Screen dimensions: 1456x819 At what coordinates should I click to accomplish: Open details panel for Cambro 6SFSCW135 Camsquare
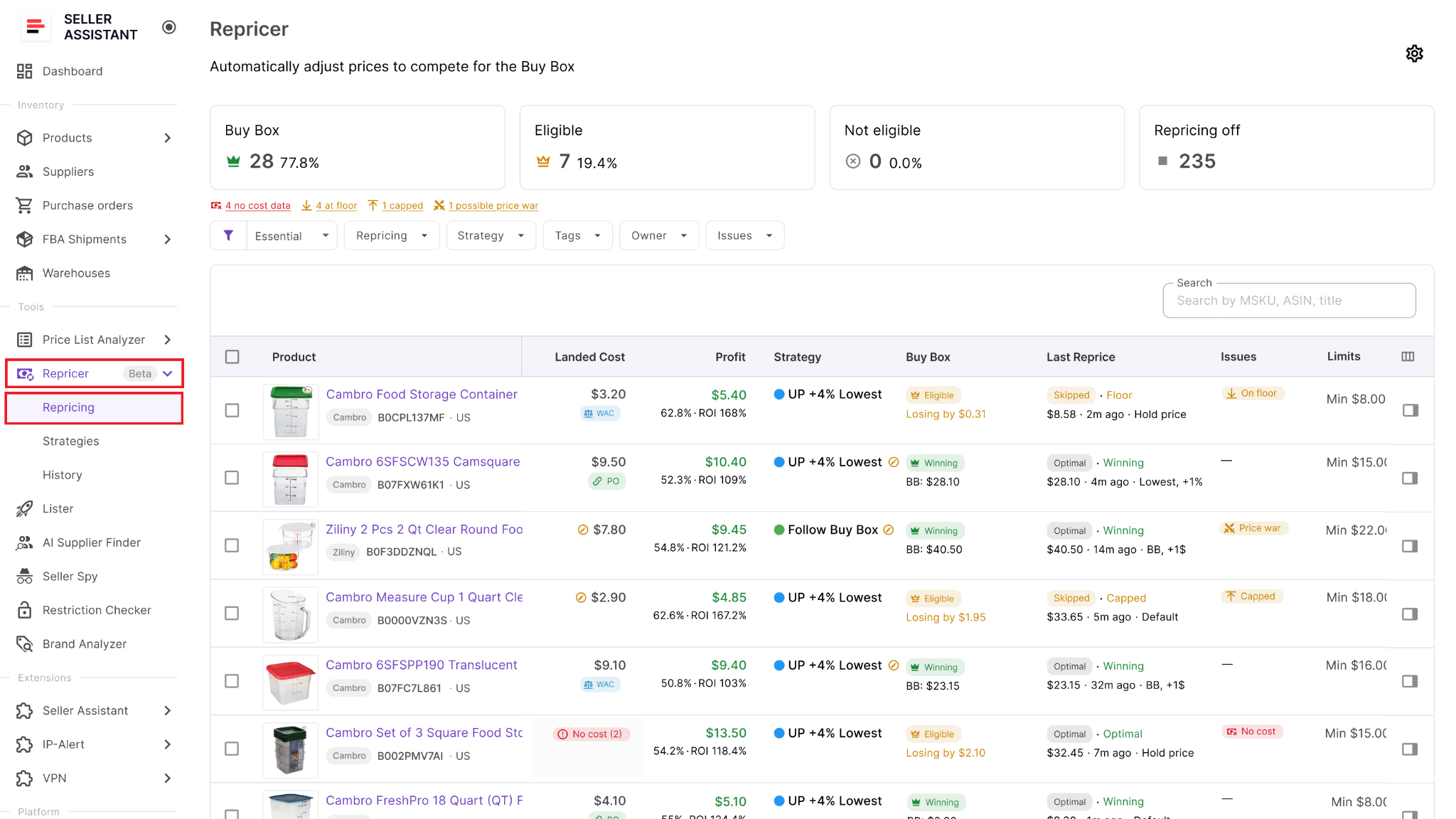[x=1410, y=478]
